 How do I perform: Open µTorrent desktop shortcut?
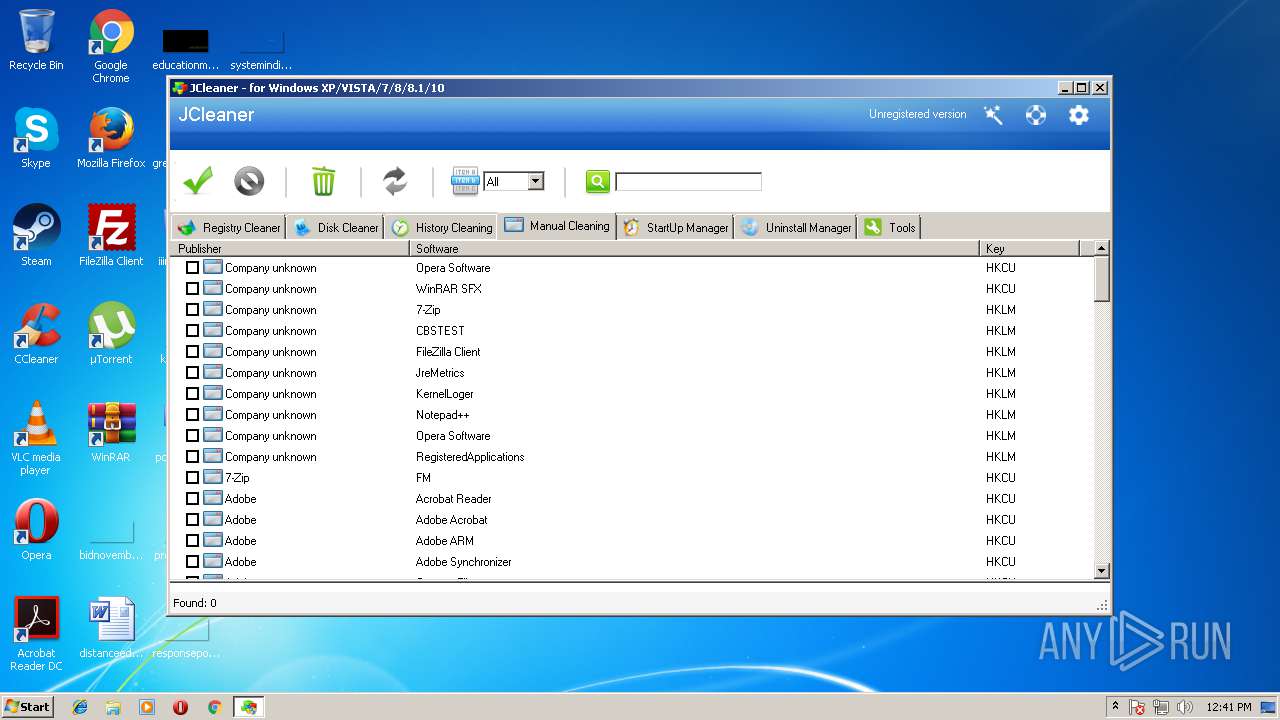click(x=111, y=335)
